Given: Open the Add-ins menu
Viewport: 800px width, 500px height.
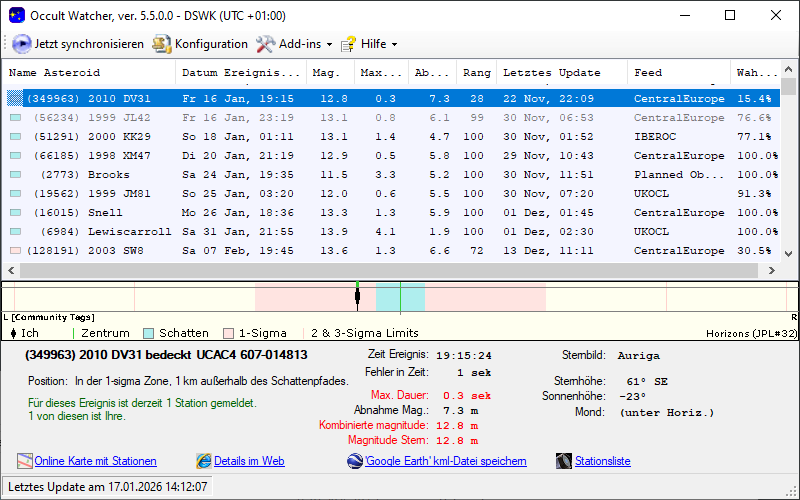Looking at the screenshot, I should [x=294, y=44].
